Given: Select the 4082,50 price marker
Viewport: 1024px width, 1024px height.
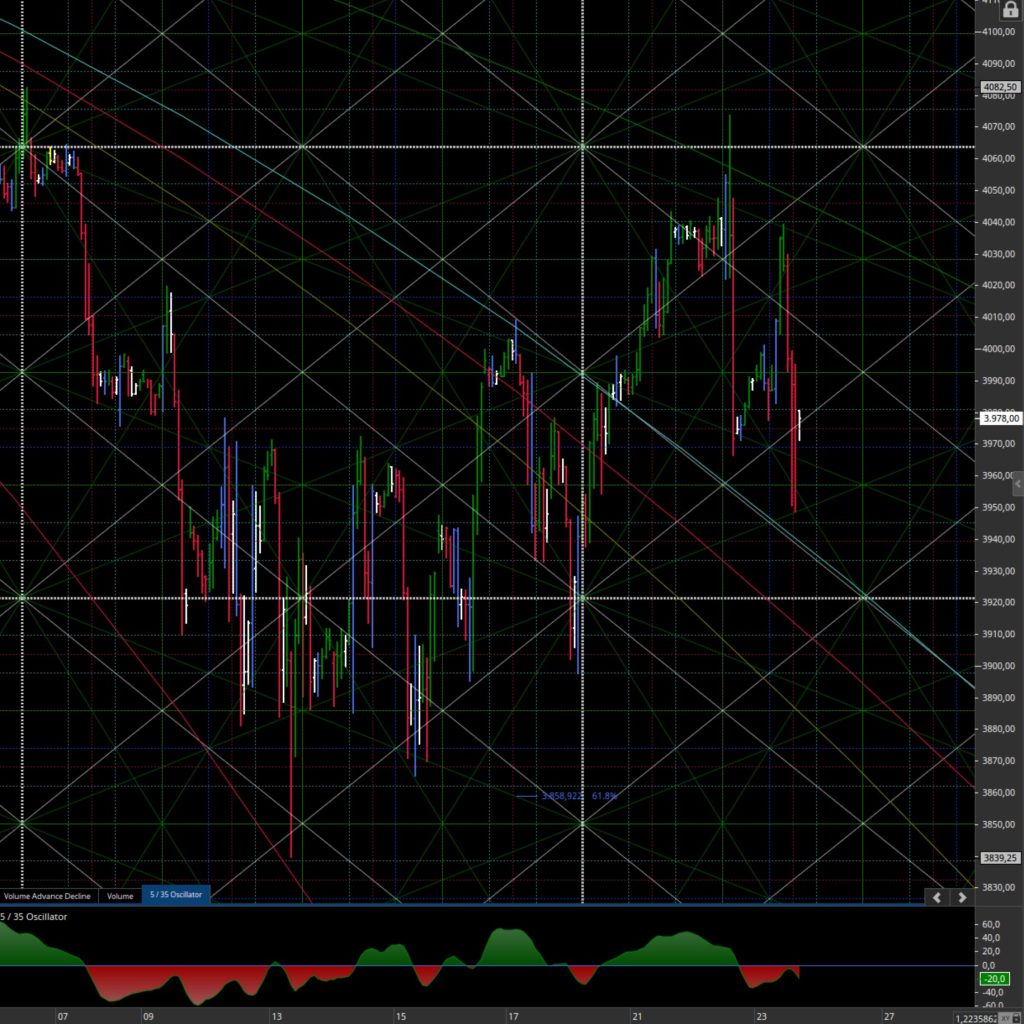Looking at the screenshot, I should click(x=1000, y=87).
